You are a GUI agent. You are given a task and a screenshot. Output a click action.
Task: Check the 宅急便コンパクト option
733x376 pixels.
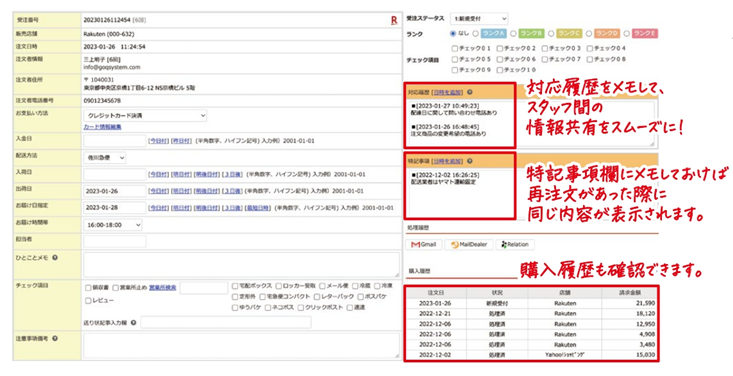[x=262, y=296]
